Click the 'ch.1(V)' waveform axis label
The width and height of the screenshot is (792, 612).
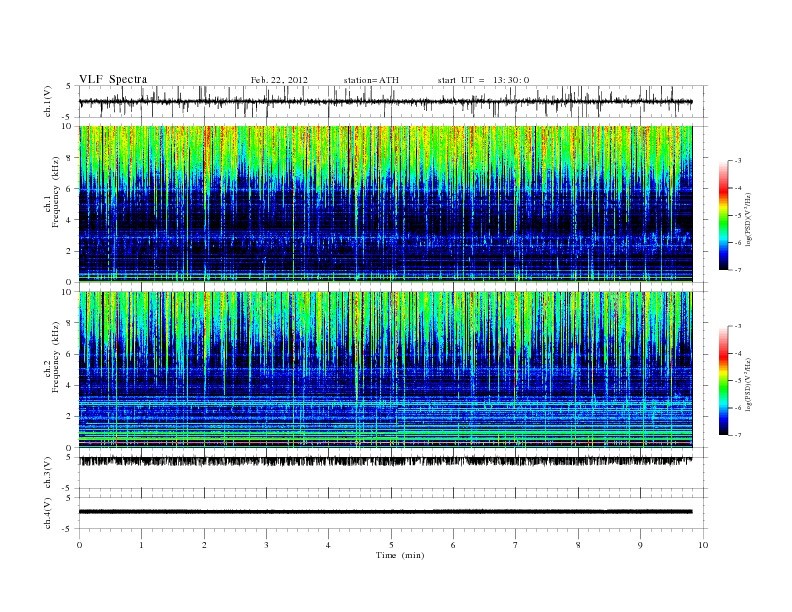48,101
